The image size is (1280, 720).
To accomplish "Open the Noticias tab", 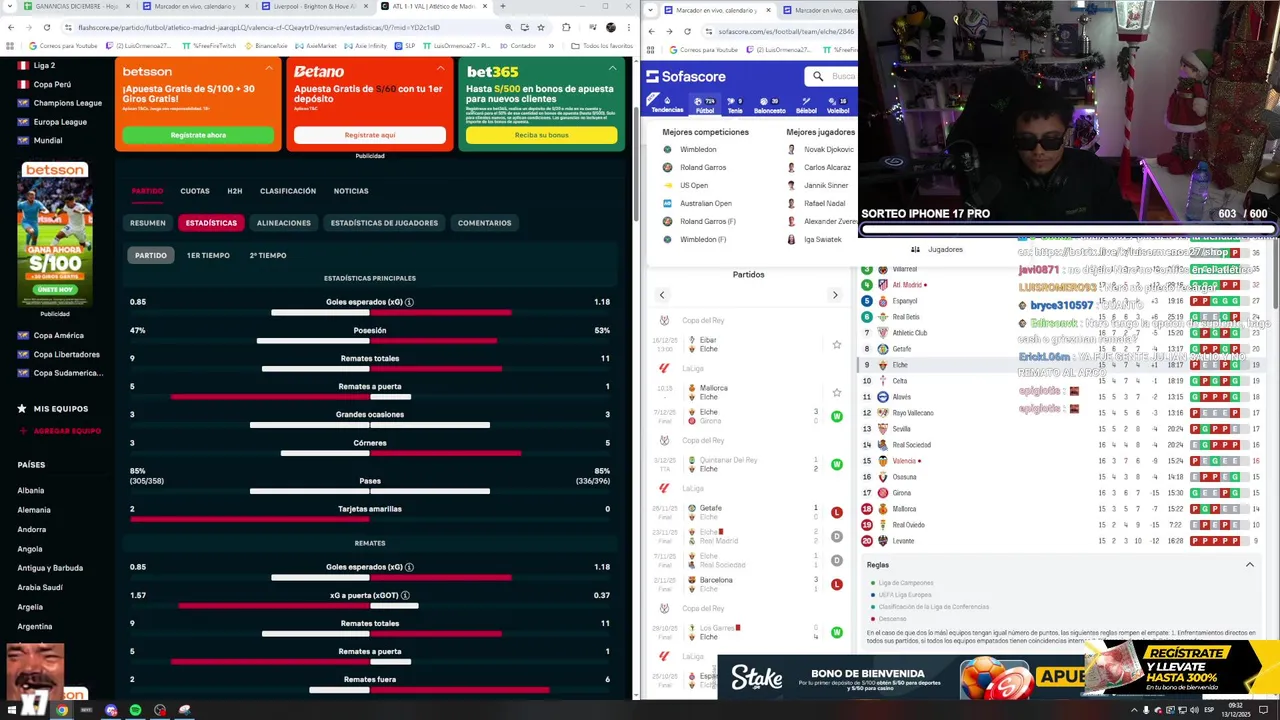I will 351,191.
